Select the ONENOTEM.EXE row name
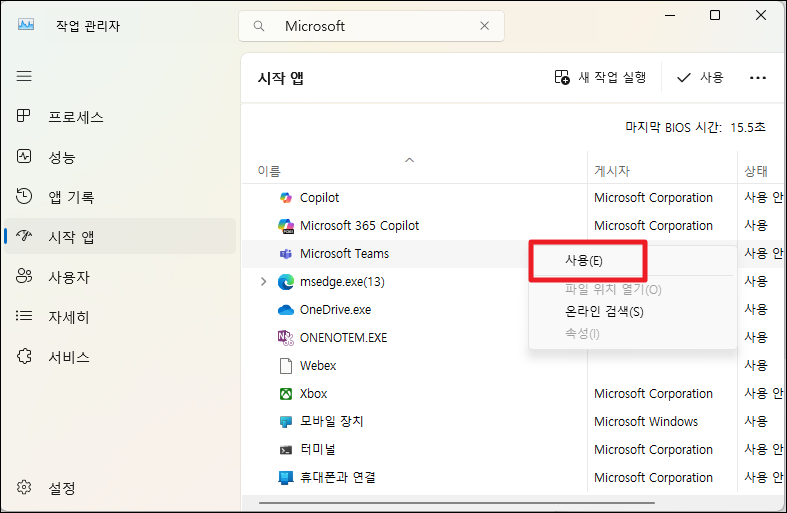Viewport: 787px width, 513px height. point(343,338)
